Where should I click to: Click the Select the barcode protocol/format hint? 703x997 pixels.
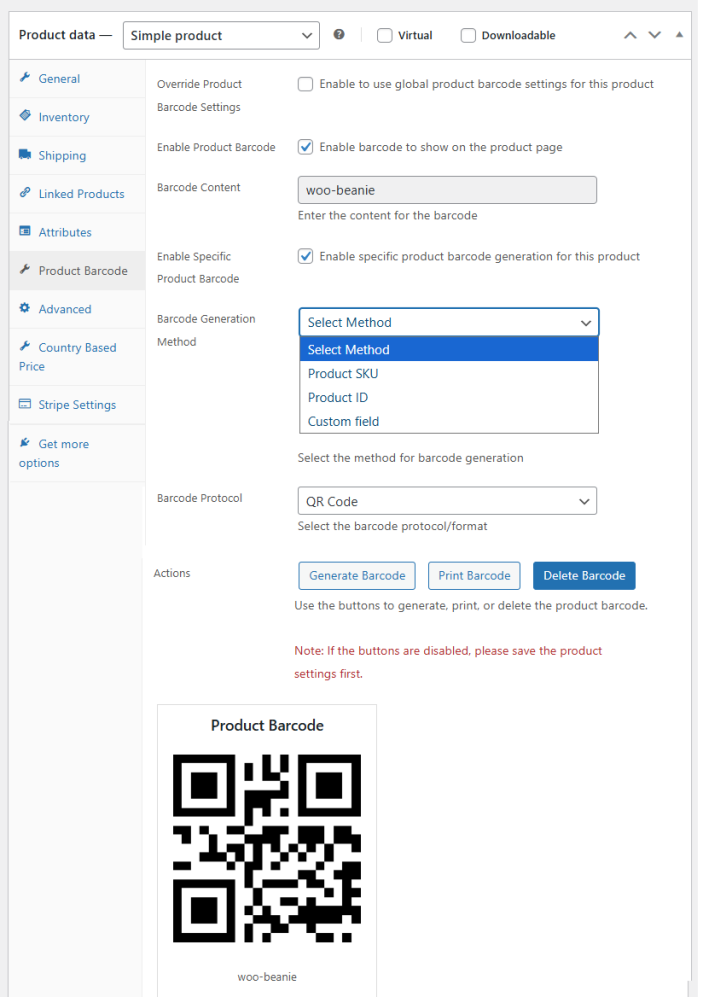pyautogui.click(x=393, y=526)
